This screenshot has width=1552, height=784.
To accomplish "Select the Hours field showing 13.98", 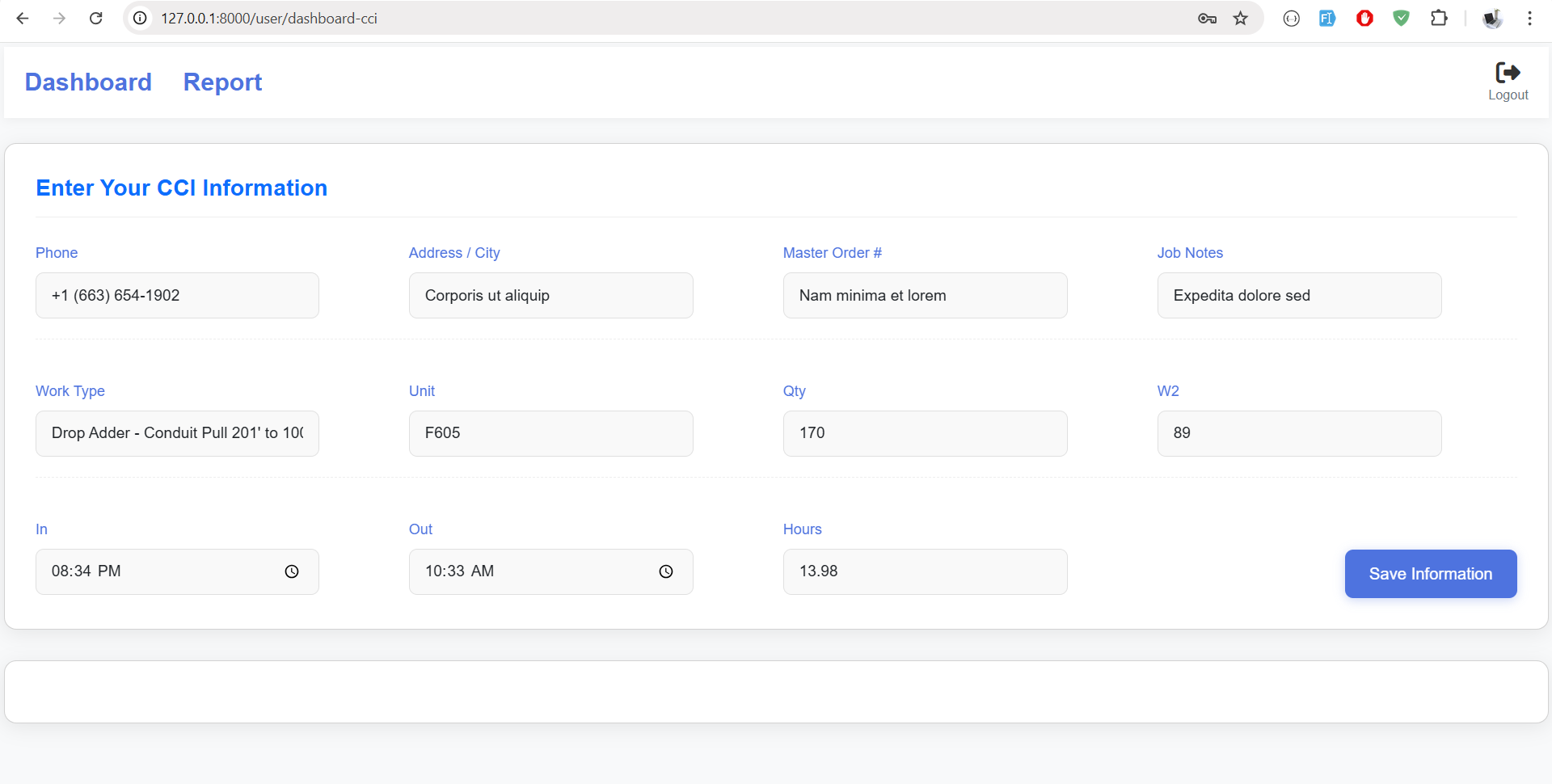I will point(925,571).
